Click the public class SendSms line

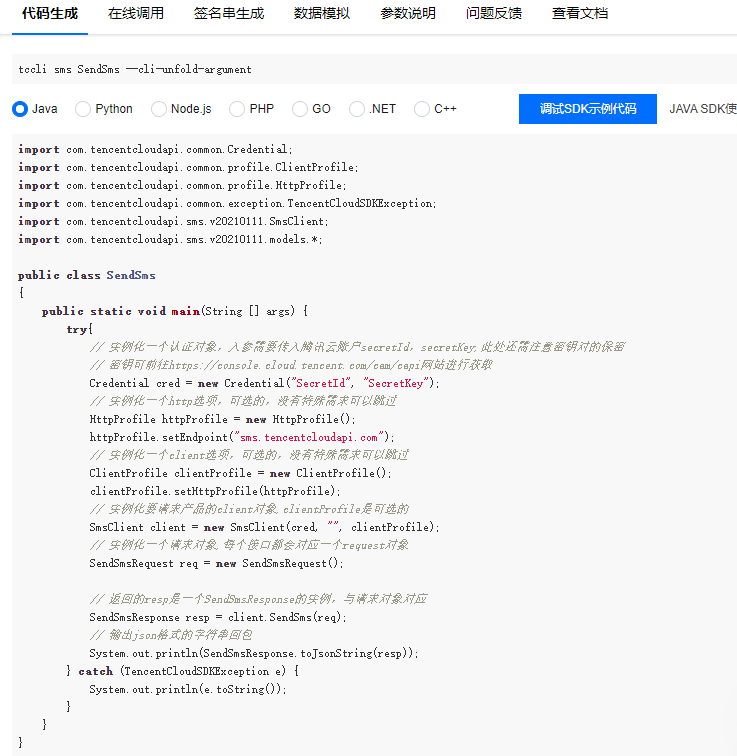pyautogui.click(x=87, y=275)
